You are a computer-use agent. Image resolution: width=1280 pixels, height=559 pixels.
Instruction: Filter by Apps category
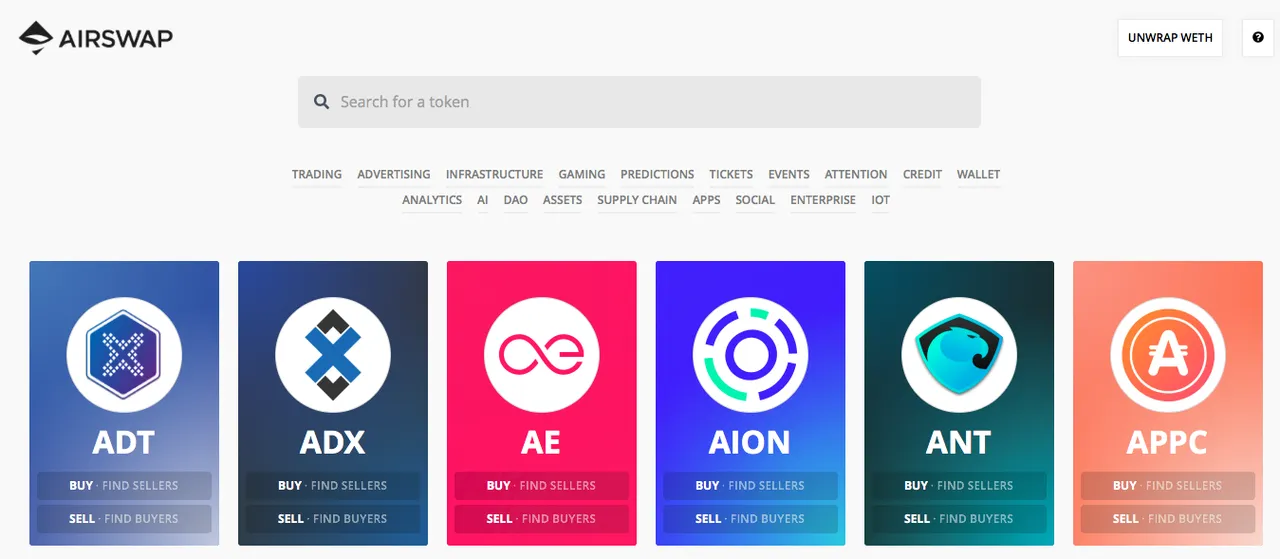tap(706, 200)
